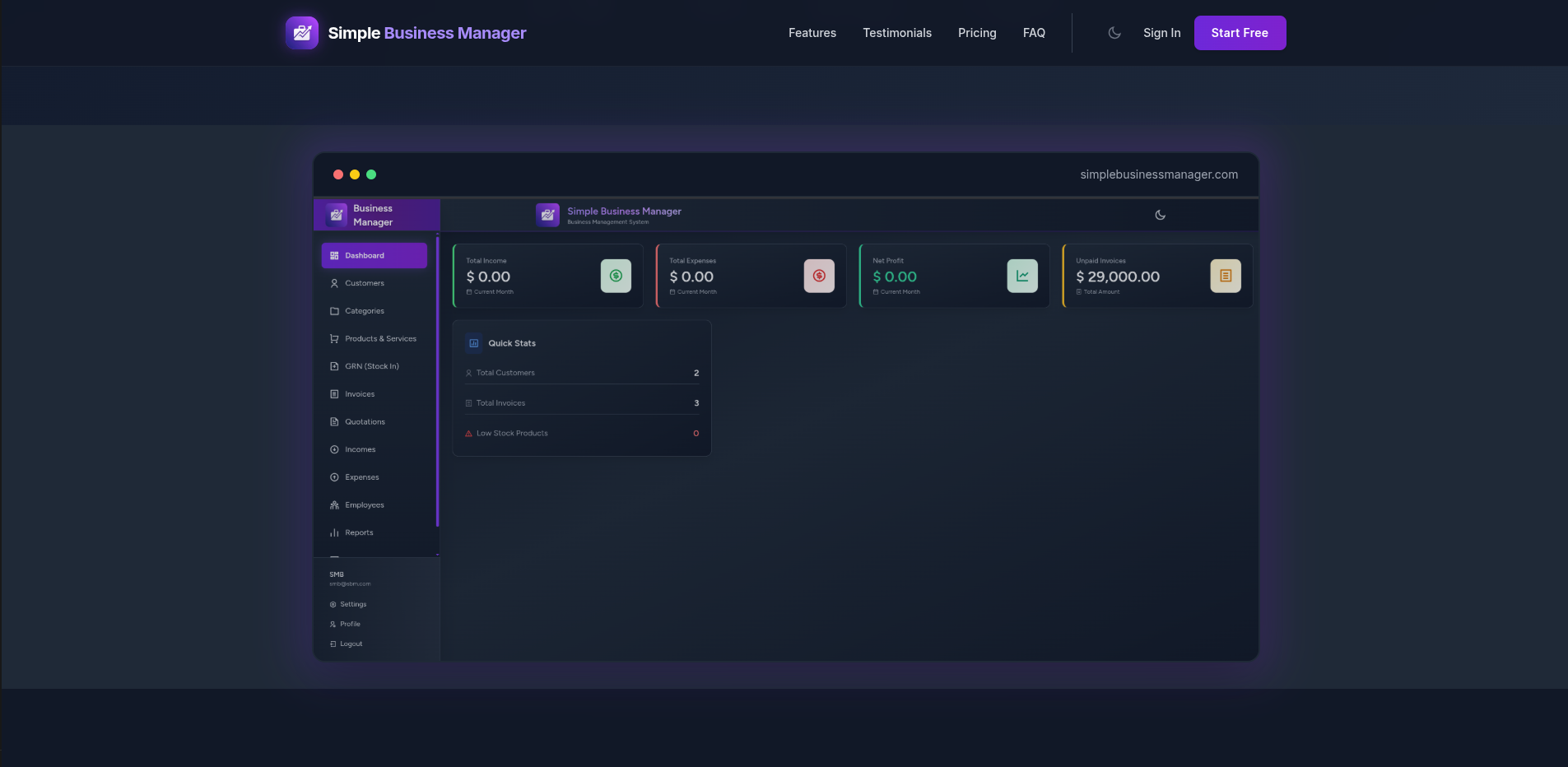Click the Net Profit chart icon toggle

click(1021, 276)
